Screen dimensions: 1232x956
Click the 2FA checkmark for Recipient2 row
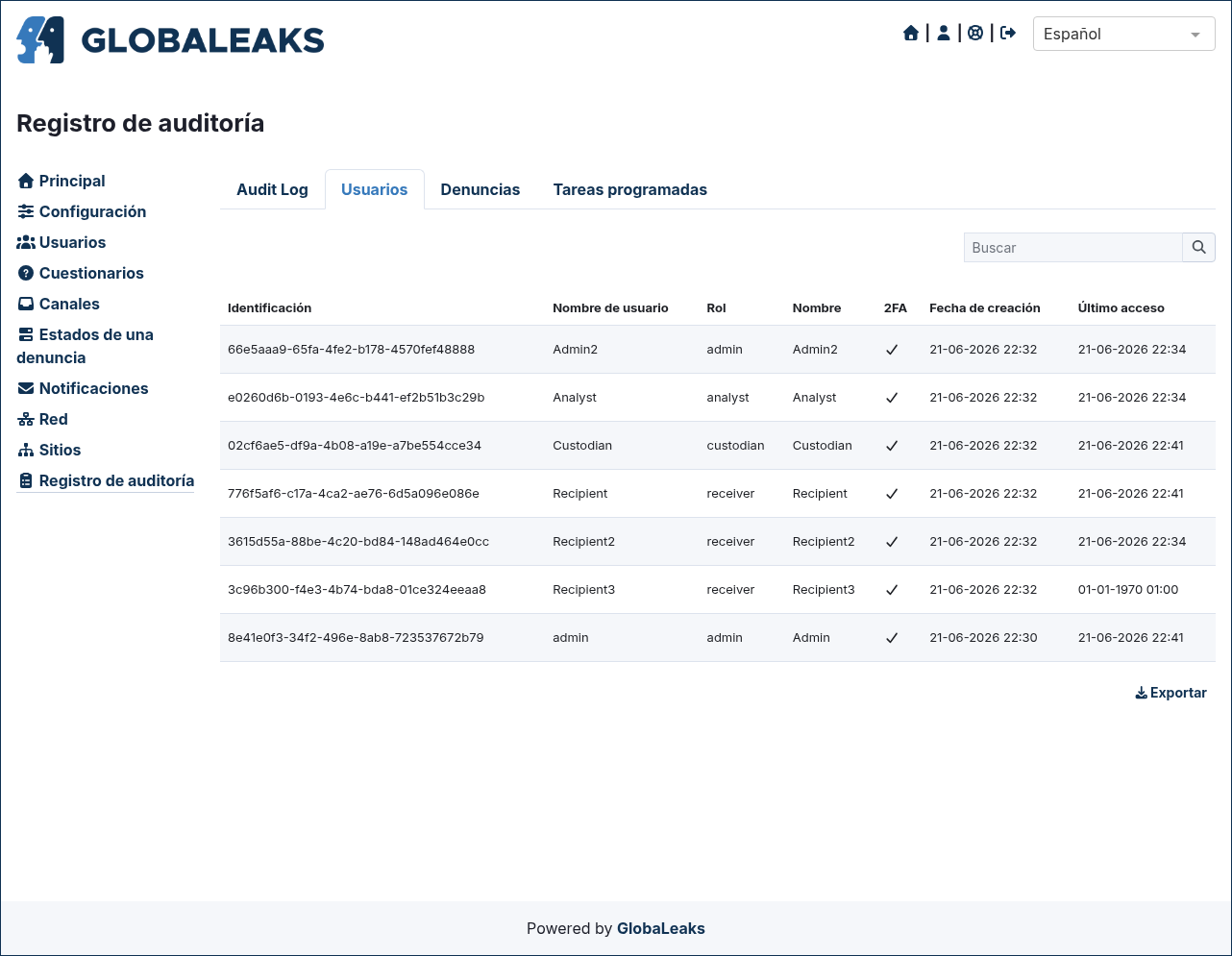point(892,542)
